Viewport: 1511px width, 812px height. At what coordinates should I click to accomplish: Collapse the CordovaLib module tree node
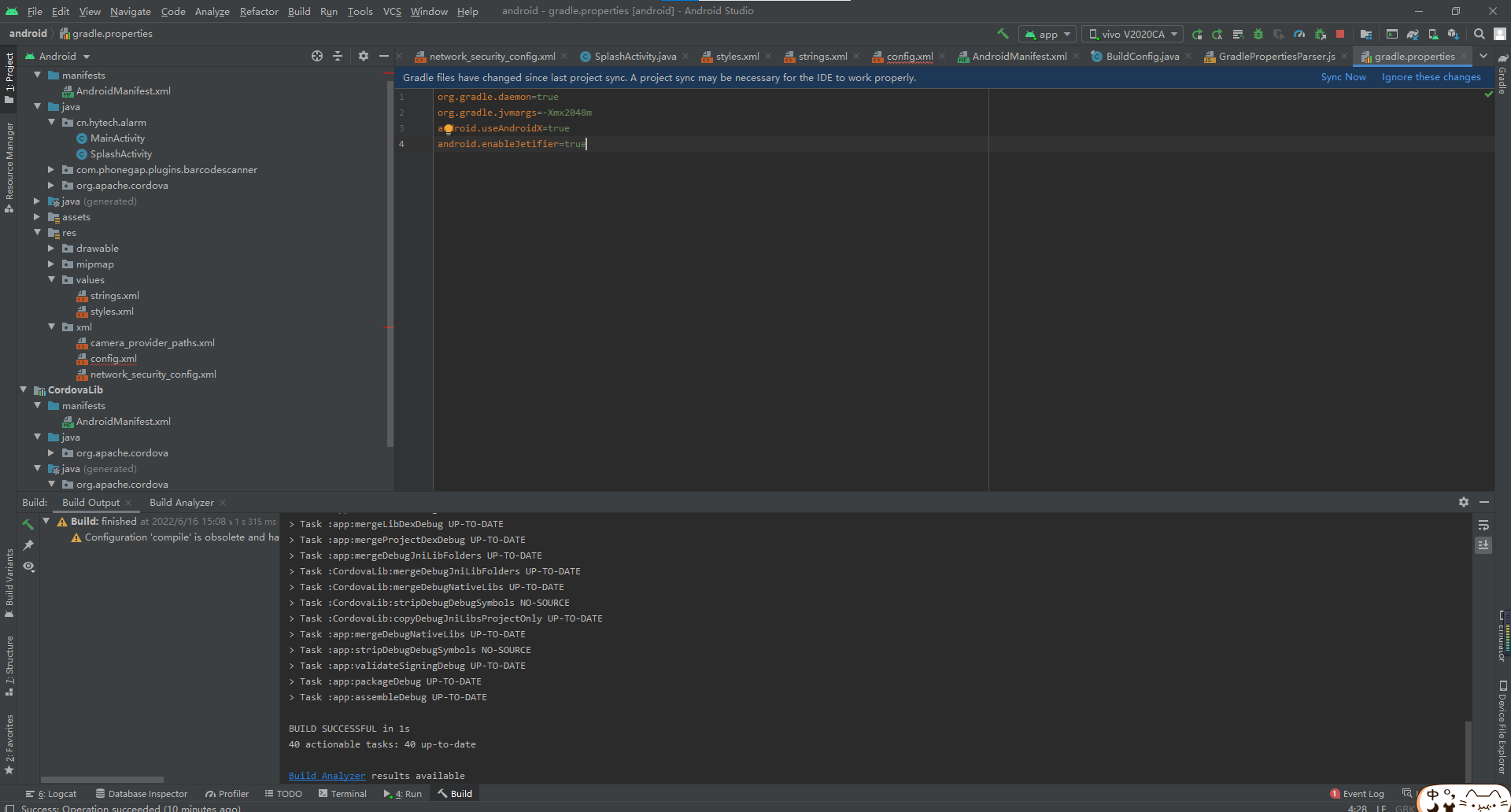click(24, 389)
